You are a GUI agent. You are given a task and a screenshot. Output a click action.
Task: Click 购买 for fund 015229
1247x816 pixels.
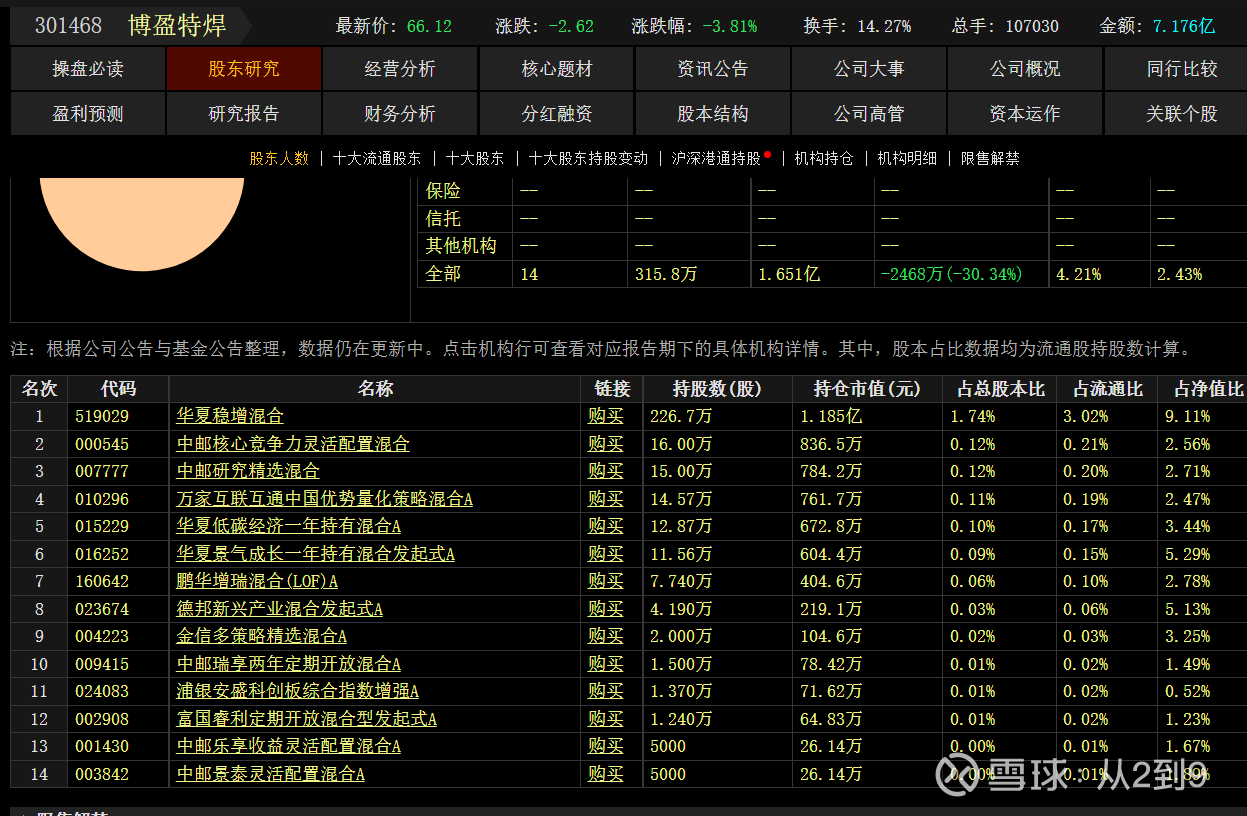pos(606,526)
